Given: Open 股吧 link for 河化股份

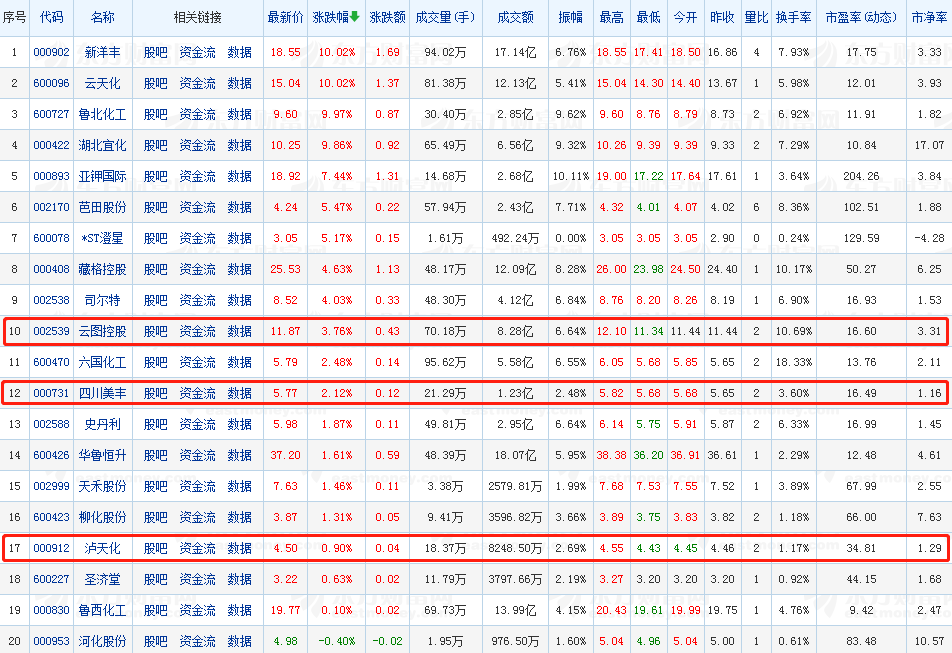Looking at the screenshot, I should point(155,641).
